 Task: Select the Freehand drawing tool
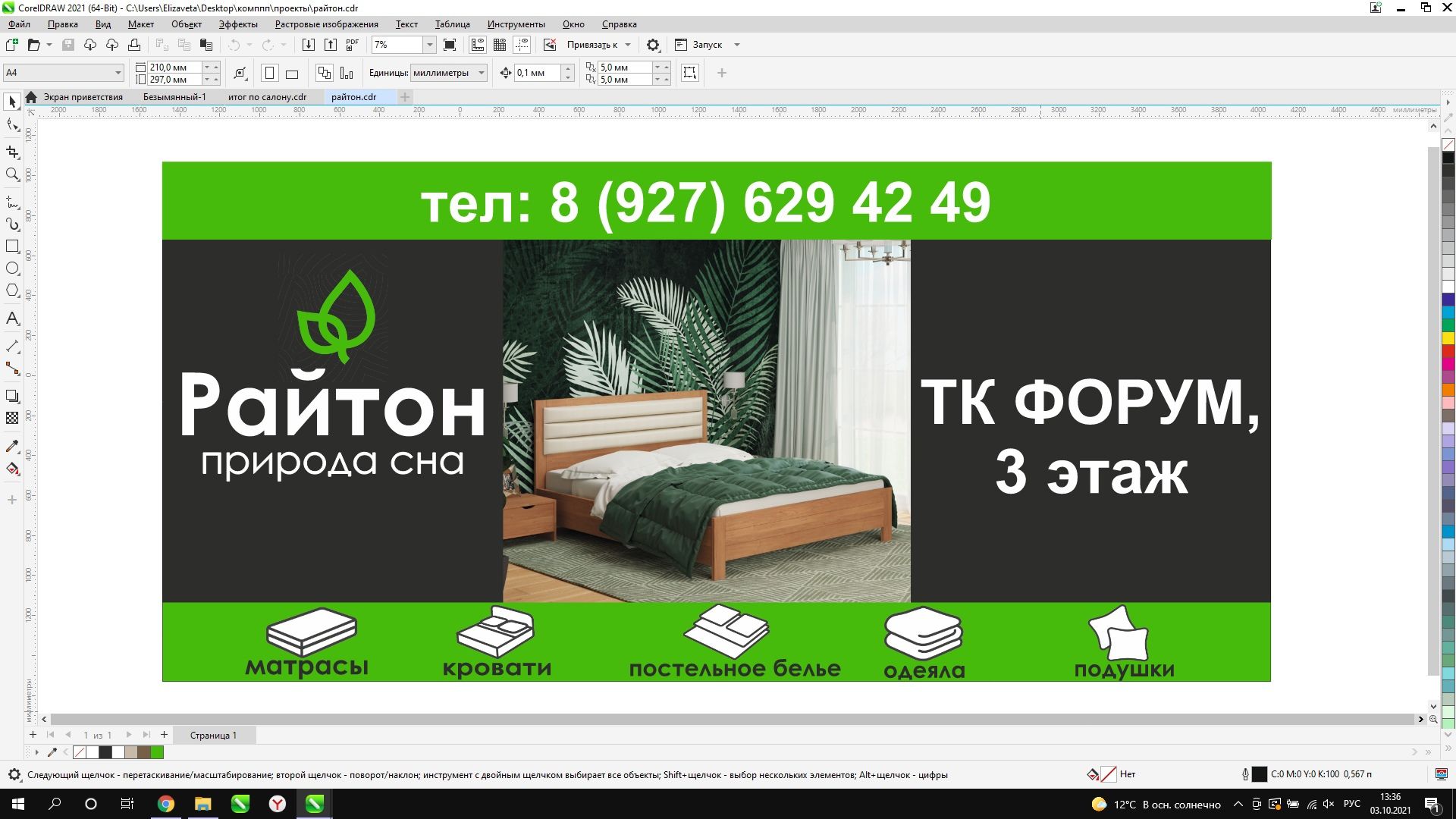point(12,202)
